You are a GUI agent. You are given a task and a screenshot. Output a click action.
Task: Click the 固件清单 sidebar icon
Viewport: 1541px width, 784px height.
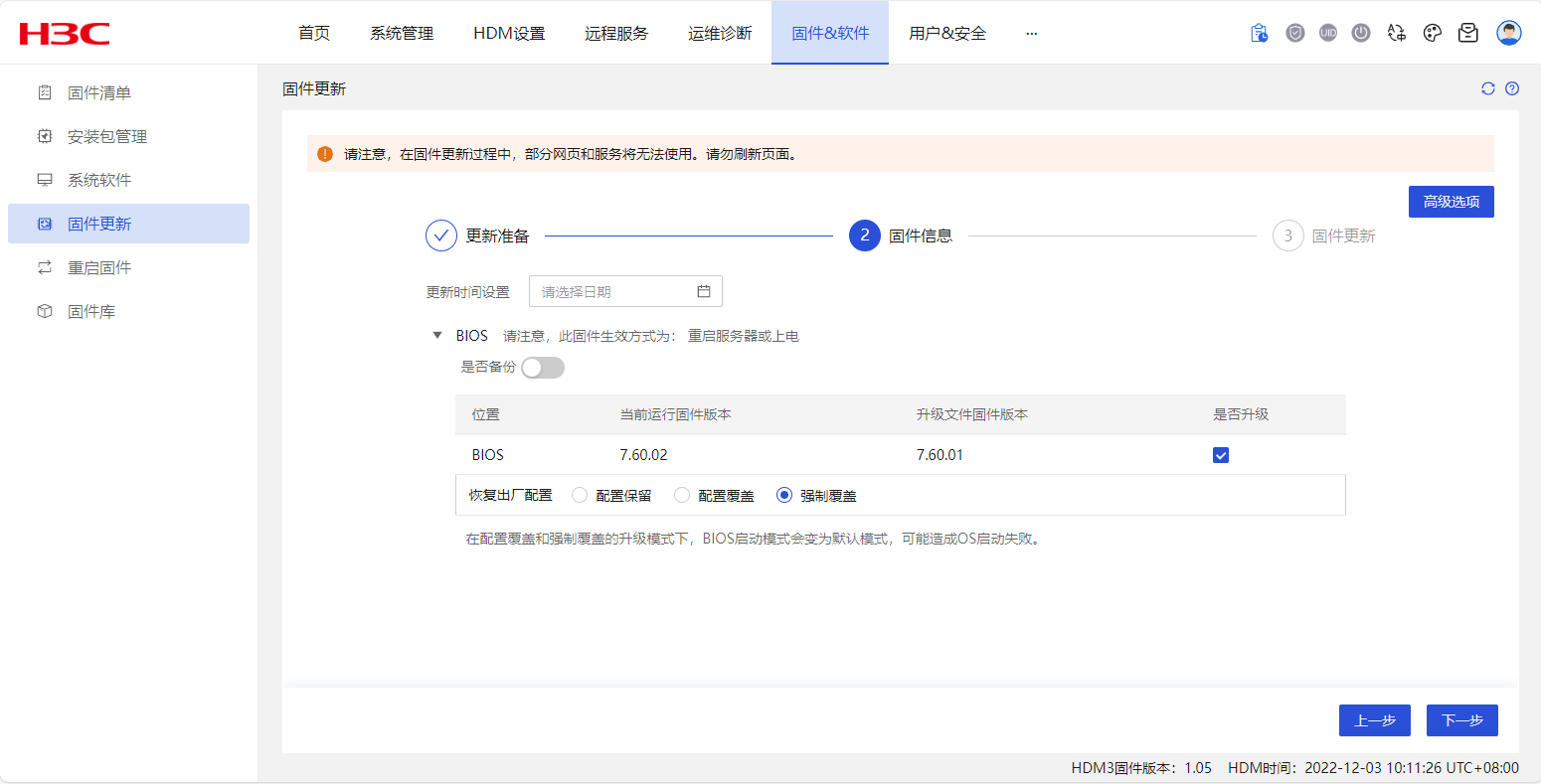tap(44, 92)
